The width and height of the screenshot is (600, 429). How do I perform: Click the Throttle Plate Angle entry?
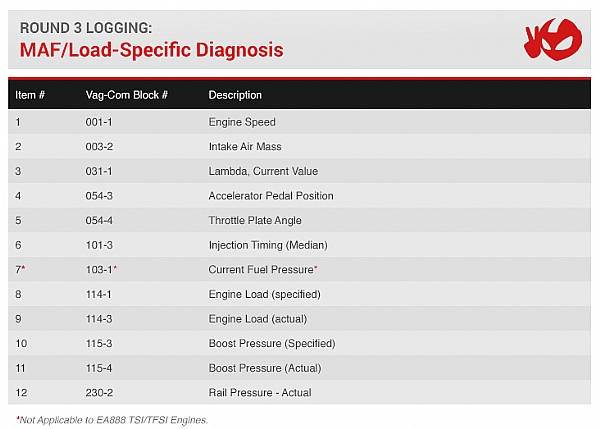[255, 220]
